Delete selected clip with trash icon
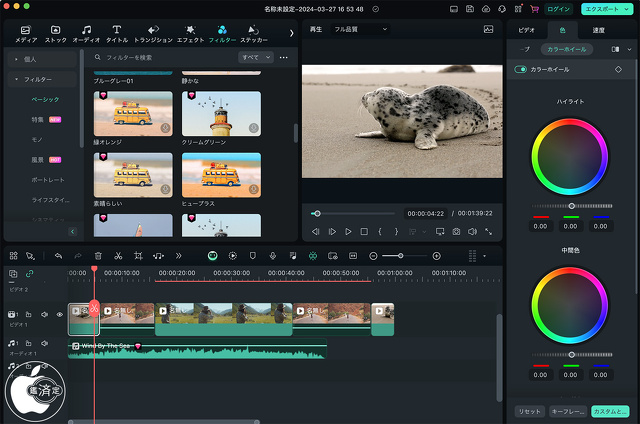Screen dimensions: 640x424 pyautogui.click(x=98, y=256)
